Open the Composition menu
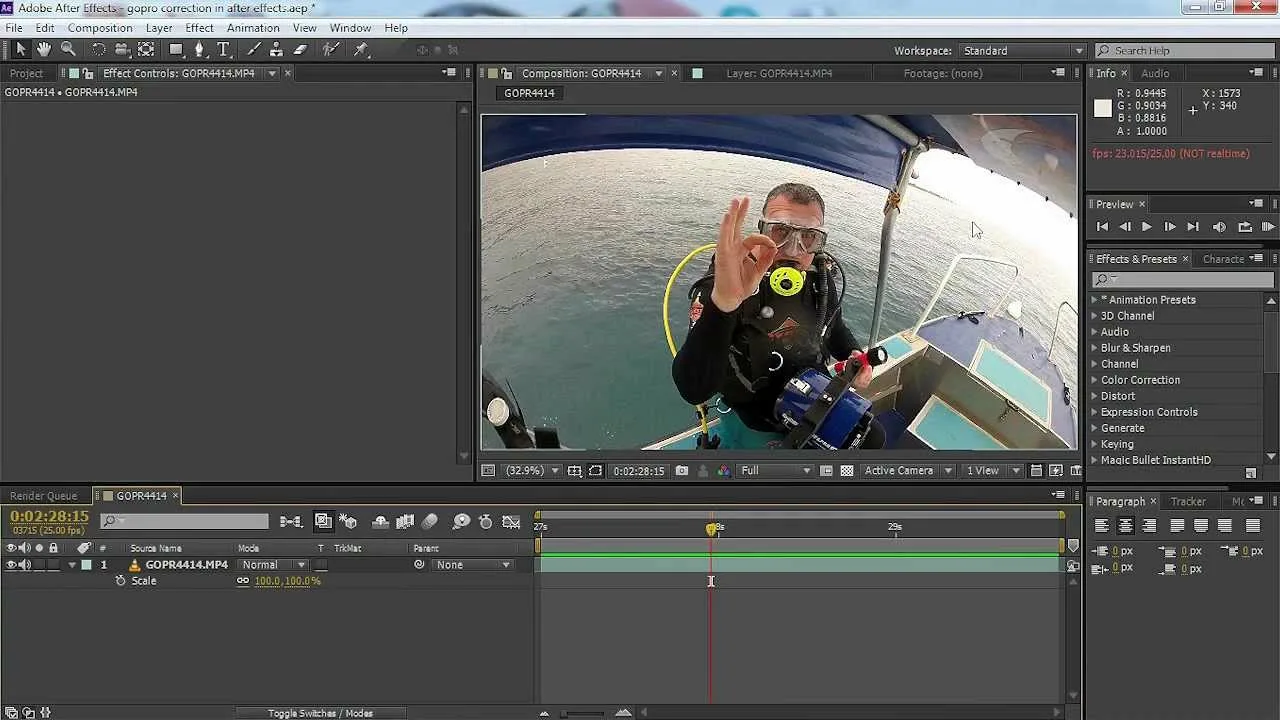 100,28
